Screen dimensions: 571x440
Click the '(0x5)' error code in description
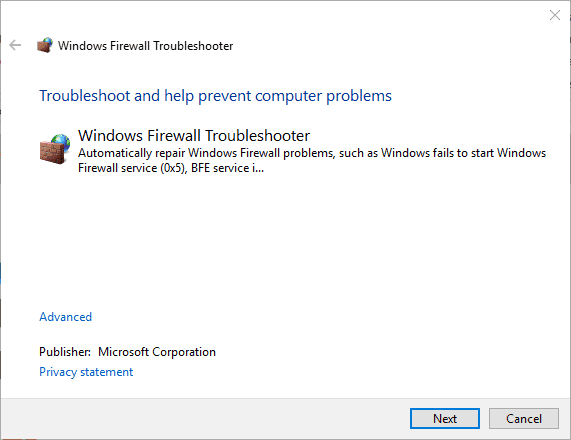(174, 168)
